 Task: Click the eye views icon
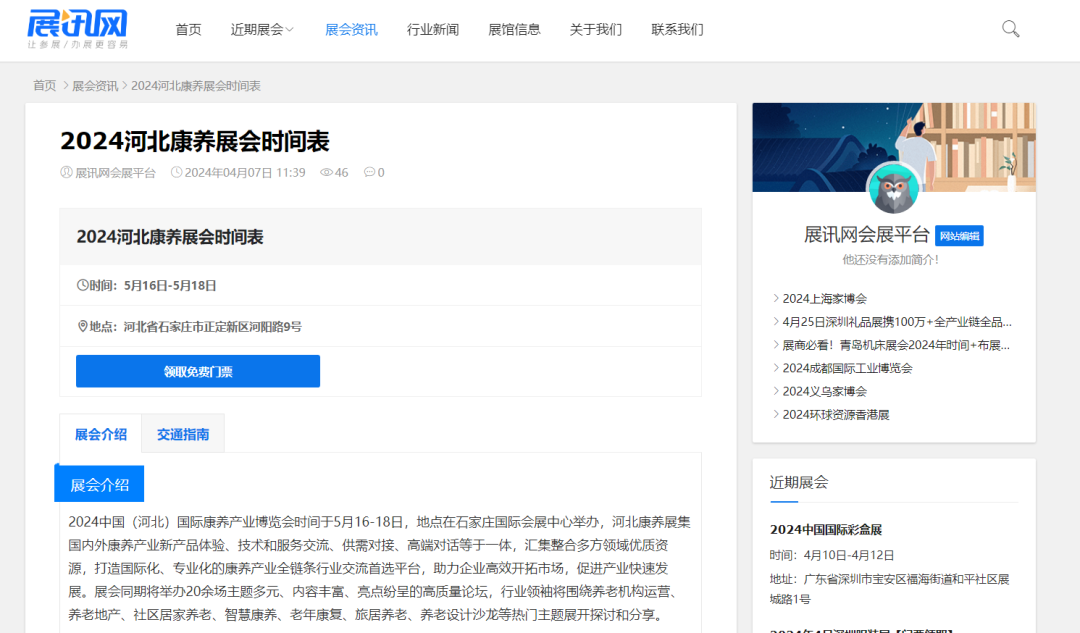(326, 172)
